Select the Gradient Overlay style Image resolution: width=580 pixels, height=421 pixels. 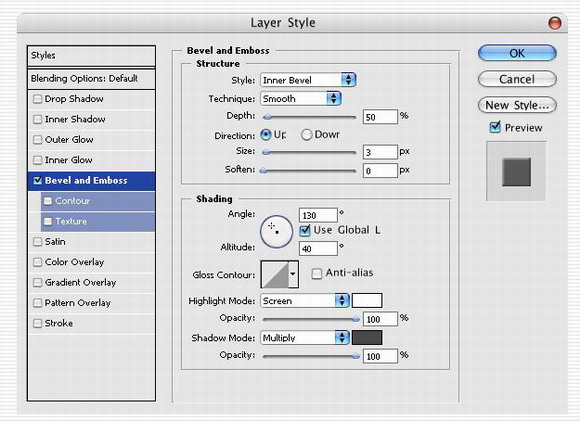[x=91, y=282]
